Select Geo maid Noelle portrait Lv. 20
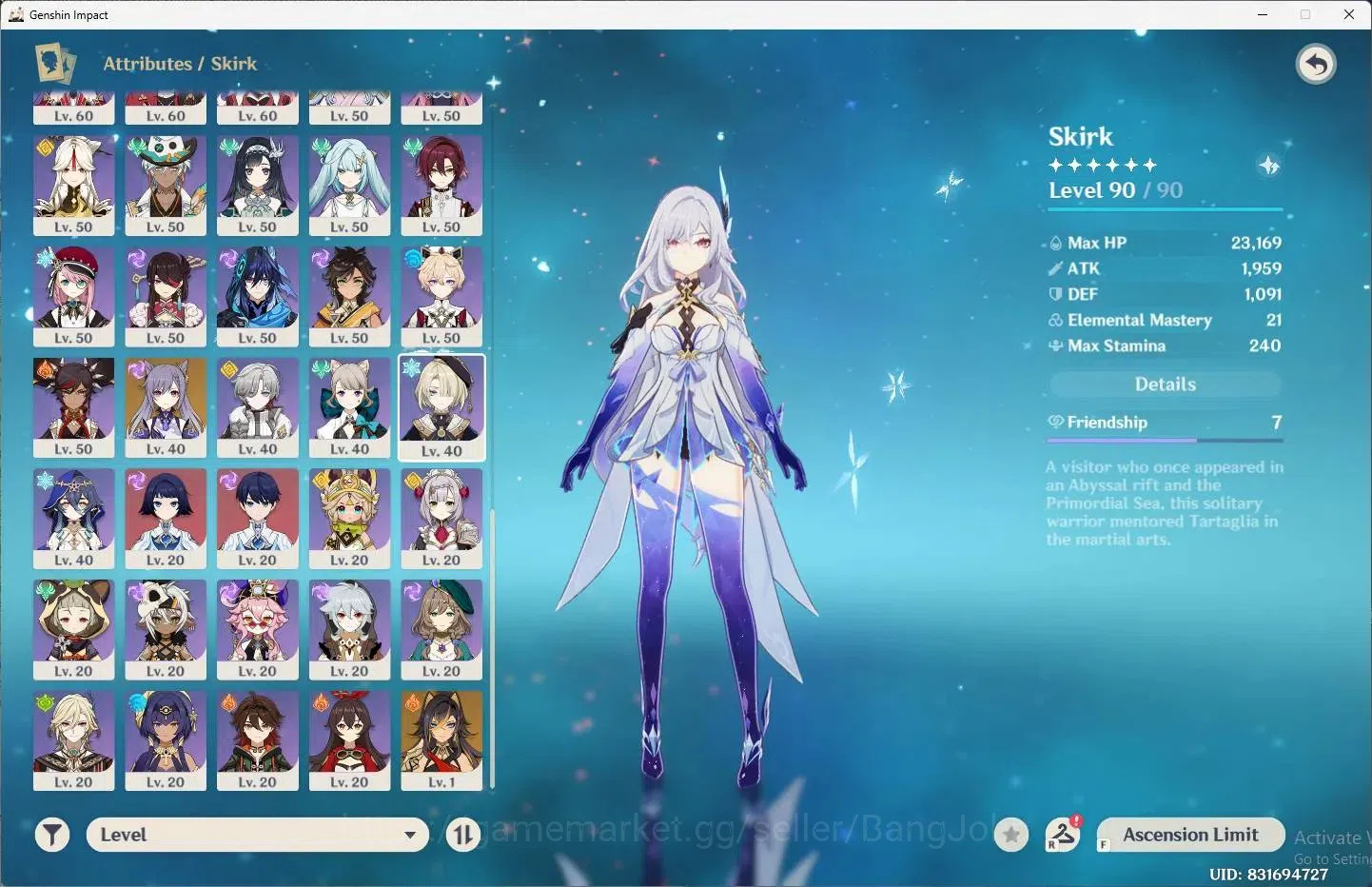The width and height of the screenshot is (1372, 887). click(x=441, y=519)
